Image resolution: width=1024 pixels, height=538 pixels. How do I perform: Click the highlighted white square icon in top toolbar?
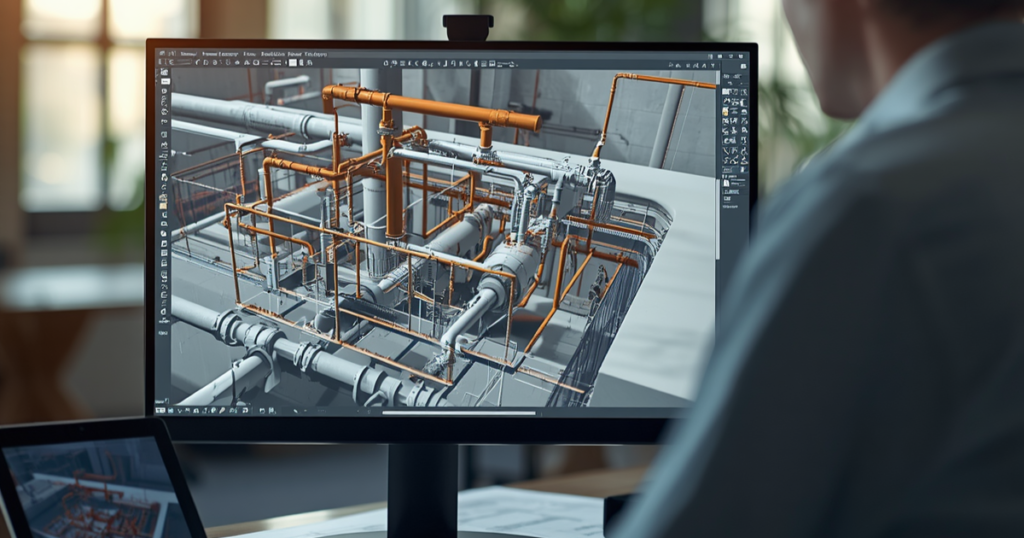293,63
